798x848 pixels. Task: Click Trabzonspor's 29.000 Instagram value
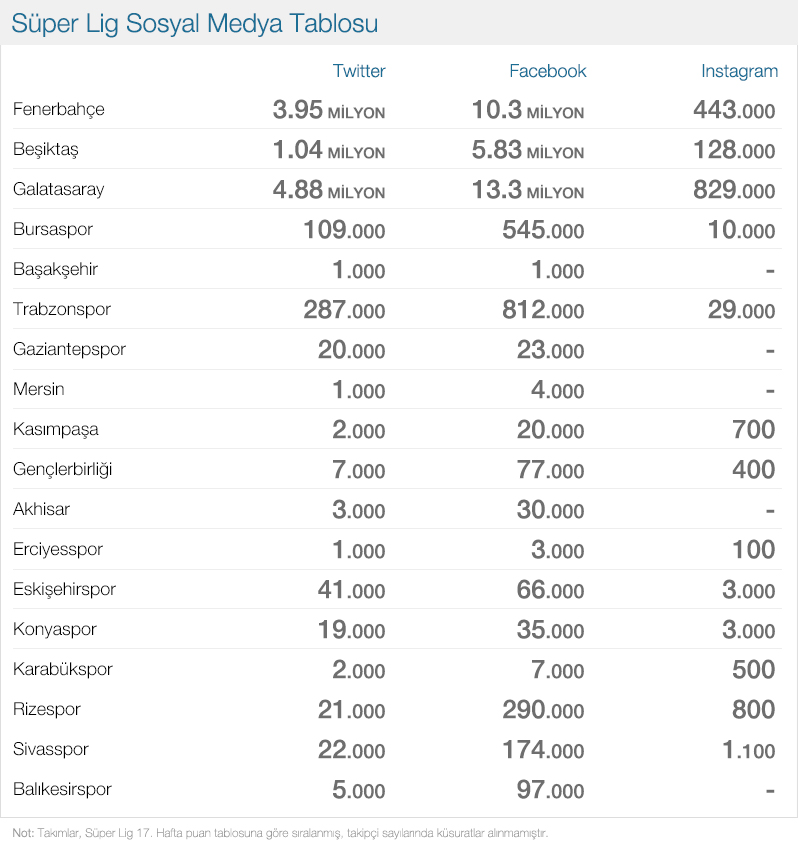pyautogui.click(x=741, y=310)
